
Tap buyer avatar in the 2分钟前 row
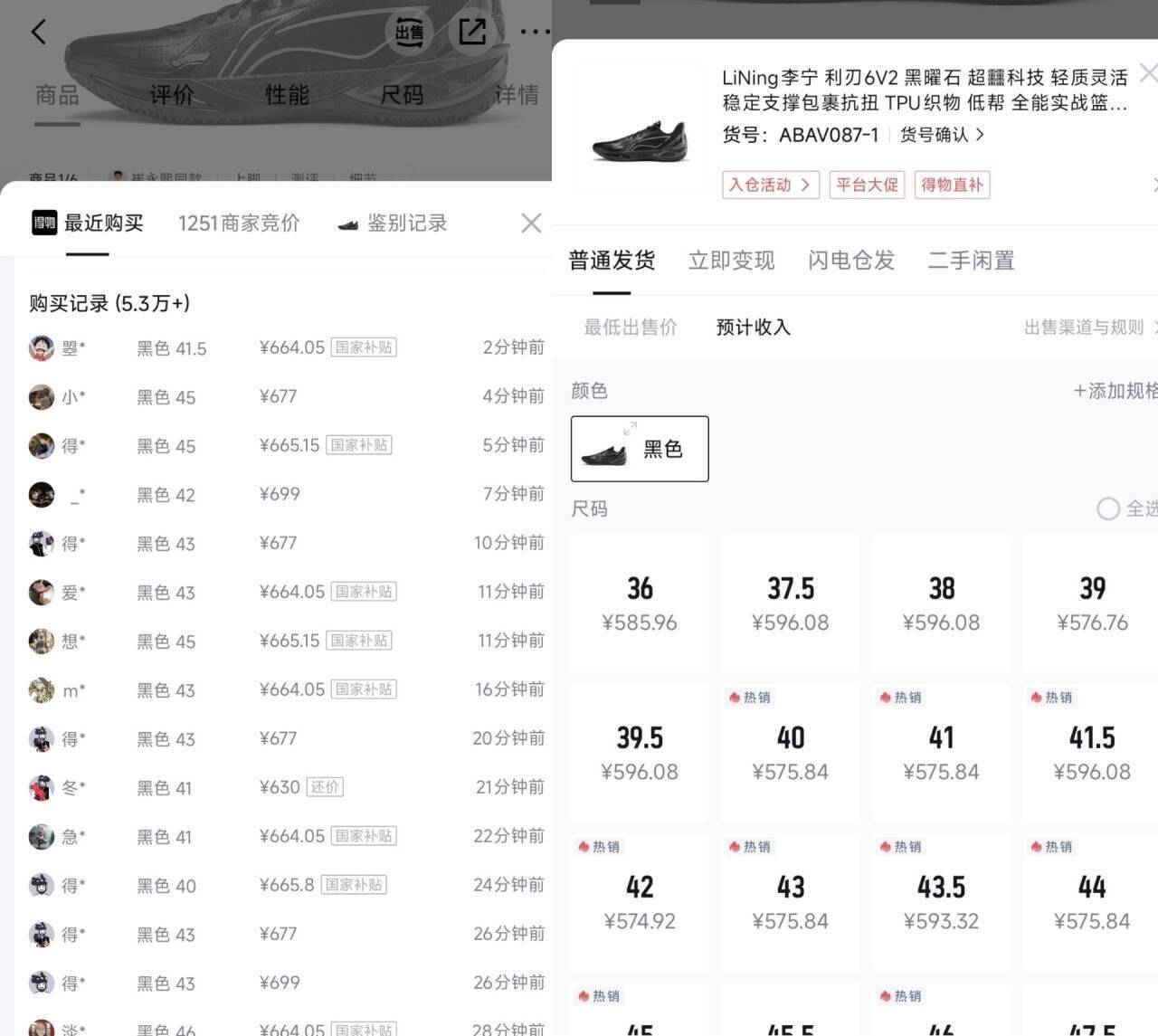42,347
